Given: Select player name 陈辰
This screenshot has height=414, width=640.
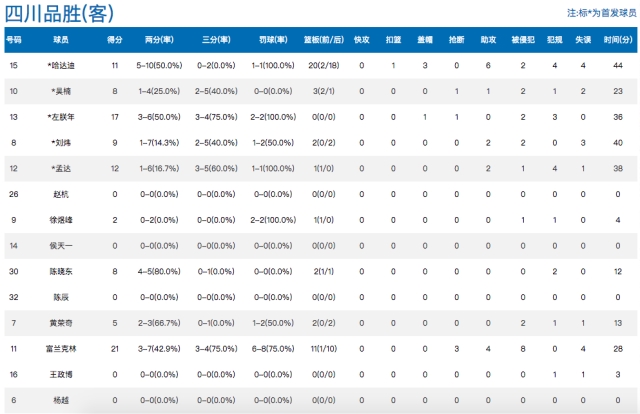Looking at the screenshot, I should (x=61, y=297).
